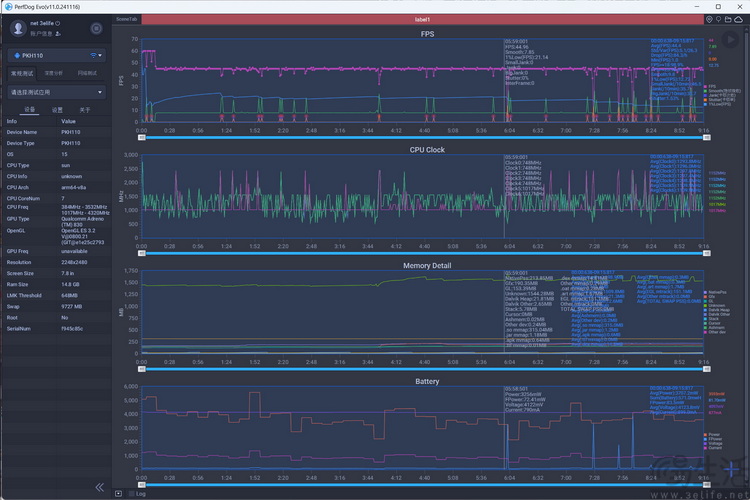This screenshot has width=750, height=500.
Task: Switch to the 常规测试 tab
Action: tap(22, 73)
